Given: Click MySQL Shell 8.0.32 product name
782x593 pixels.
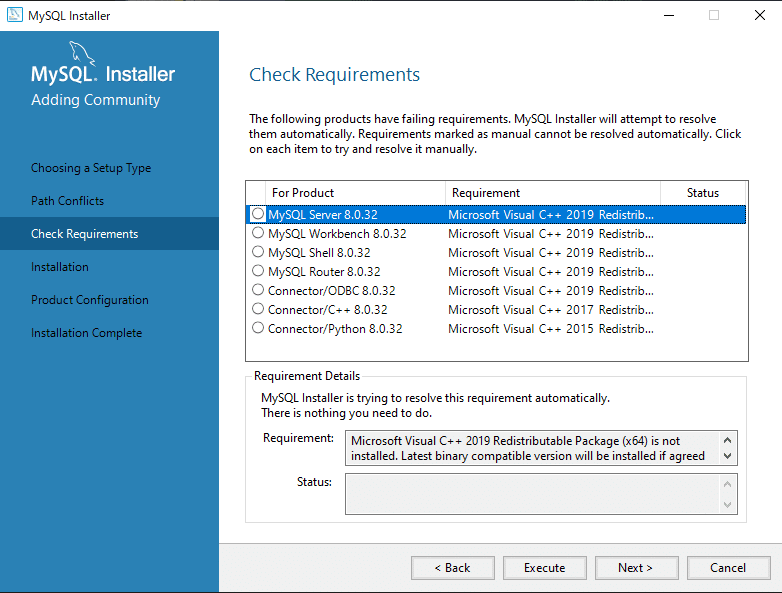Looking at the screenshot, I should pyautogui.click(x=319, y=252).
